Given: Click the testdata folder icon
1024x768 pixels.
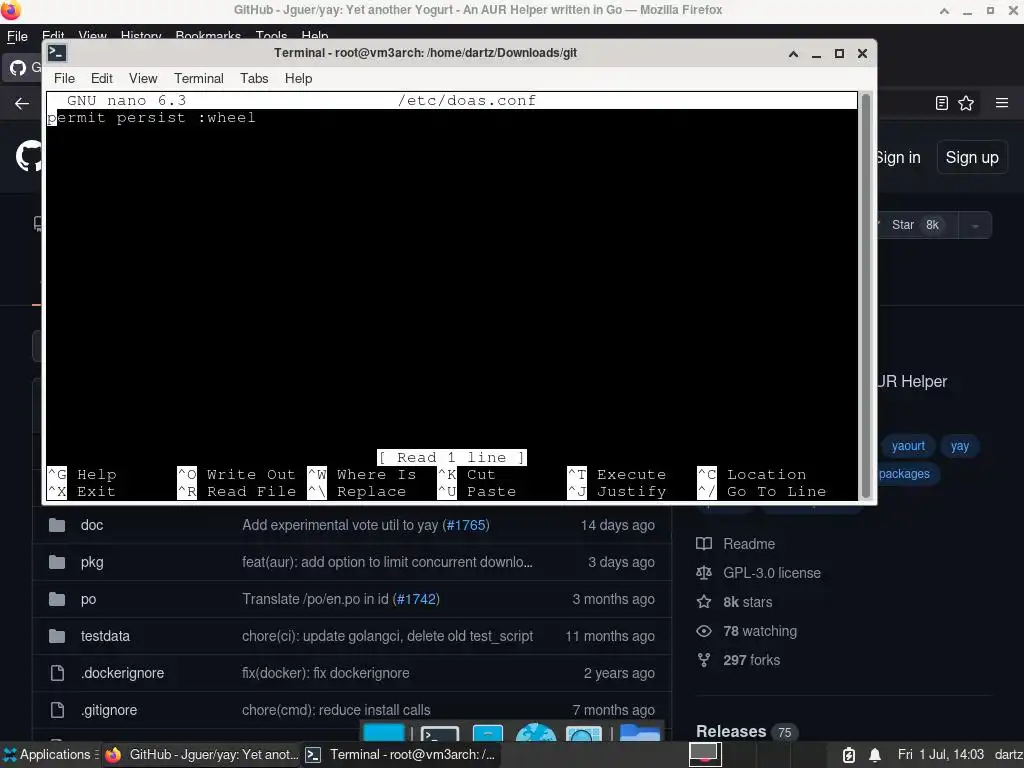Looking at the screenshot, I should (57, 636).
